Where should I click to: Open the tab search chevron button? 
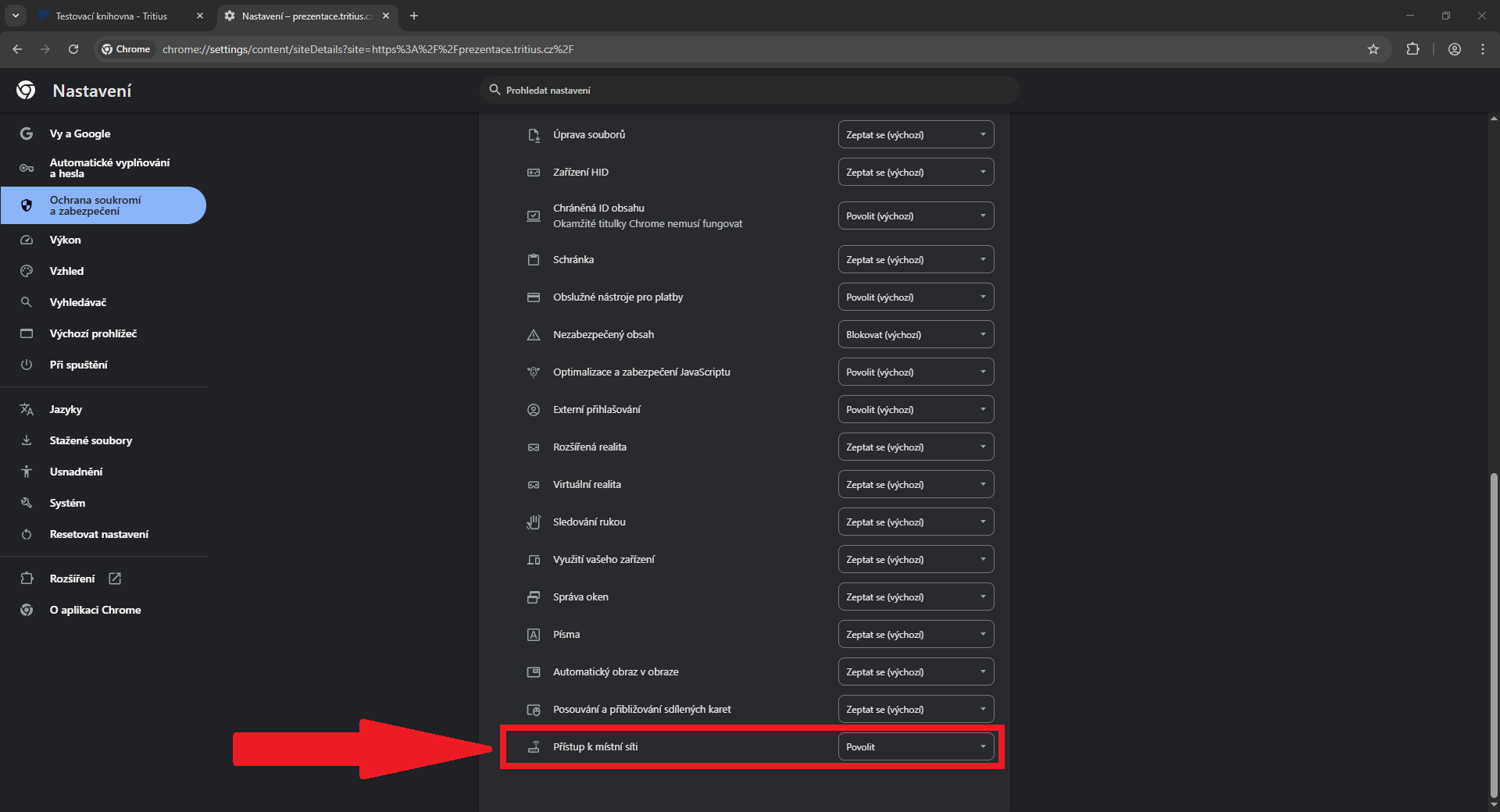15,16
